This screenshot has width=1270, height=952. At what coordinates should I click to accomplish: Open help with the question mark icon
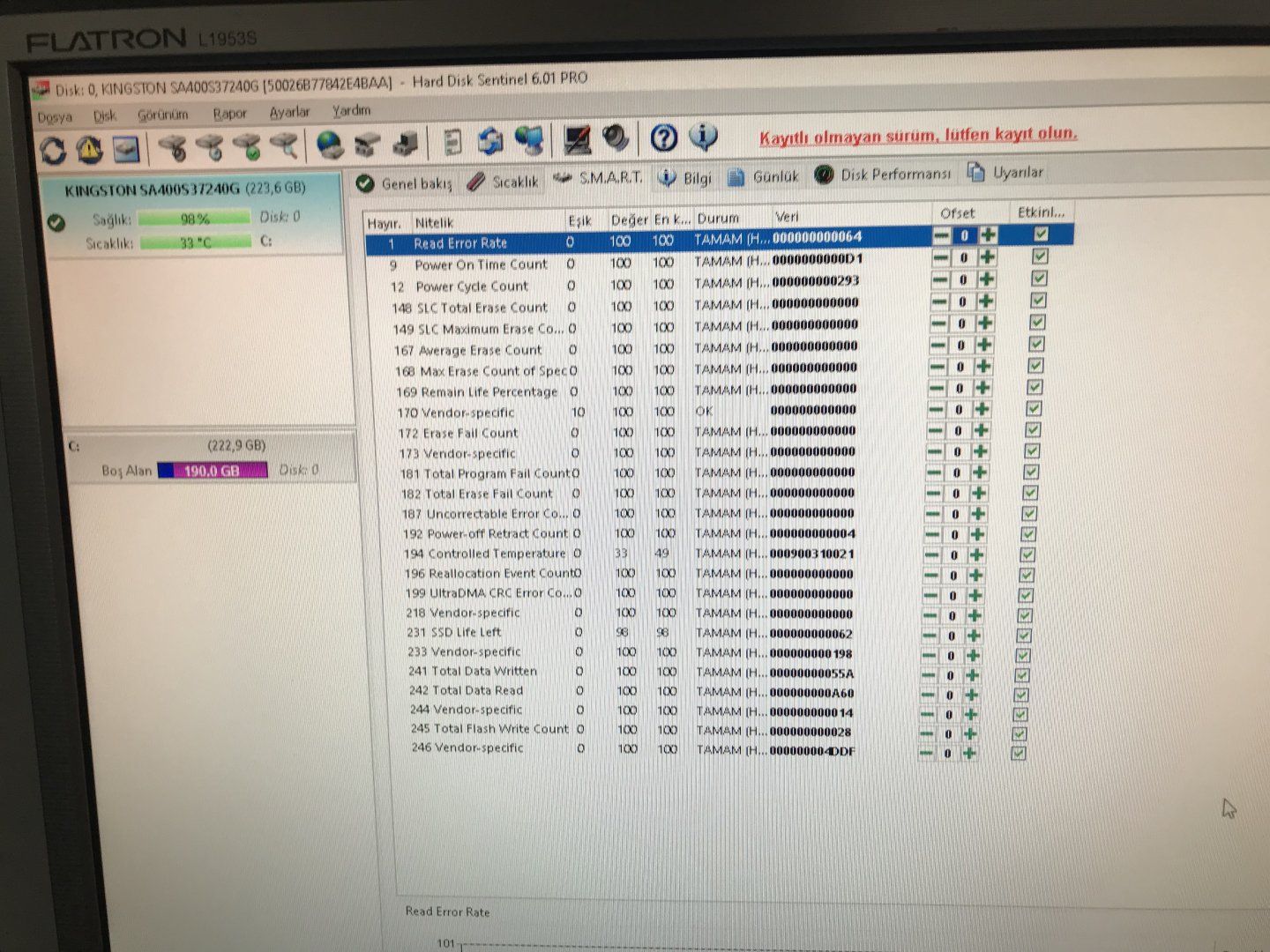point(663,137)
